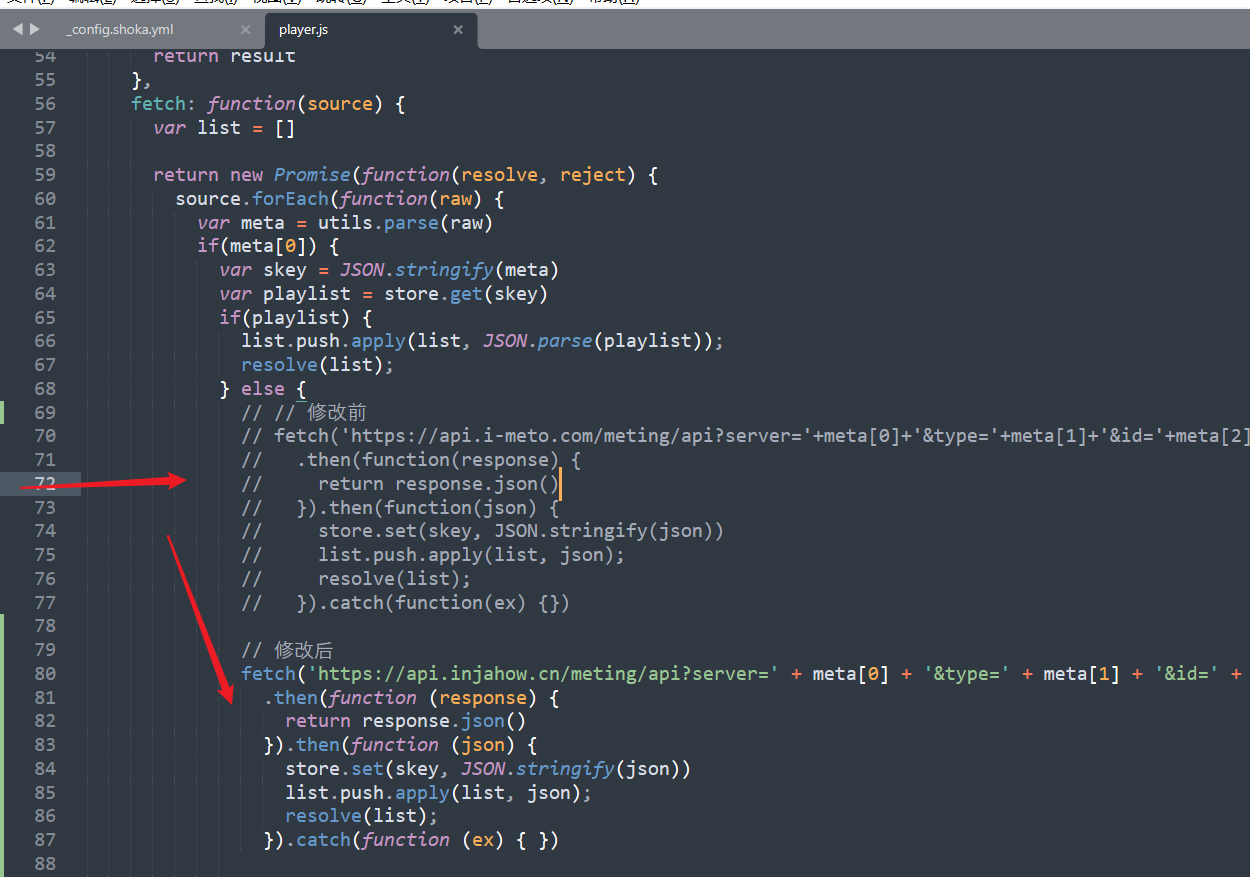The width and height of the screenshot is (1250, 877).
Task: Close the _config.shoka.yml tab
Action: pos(246,30)
